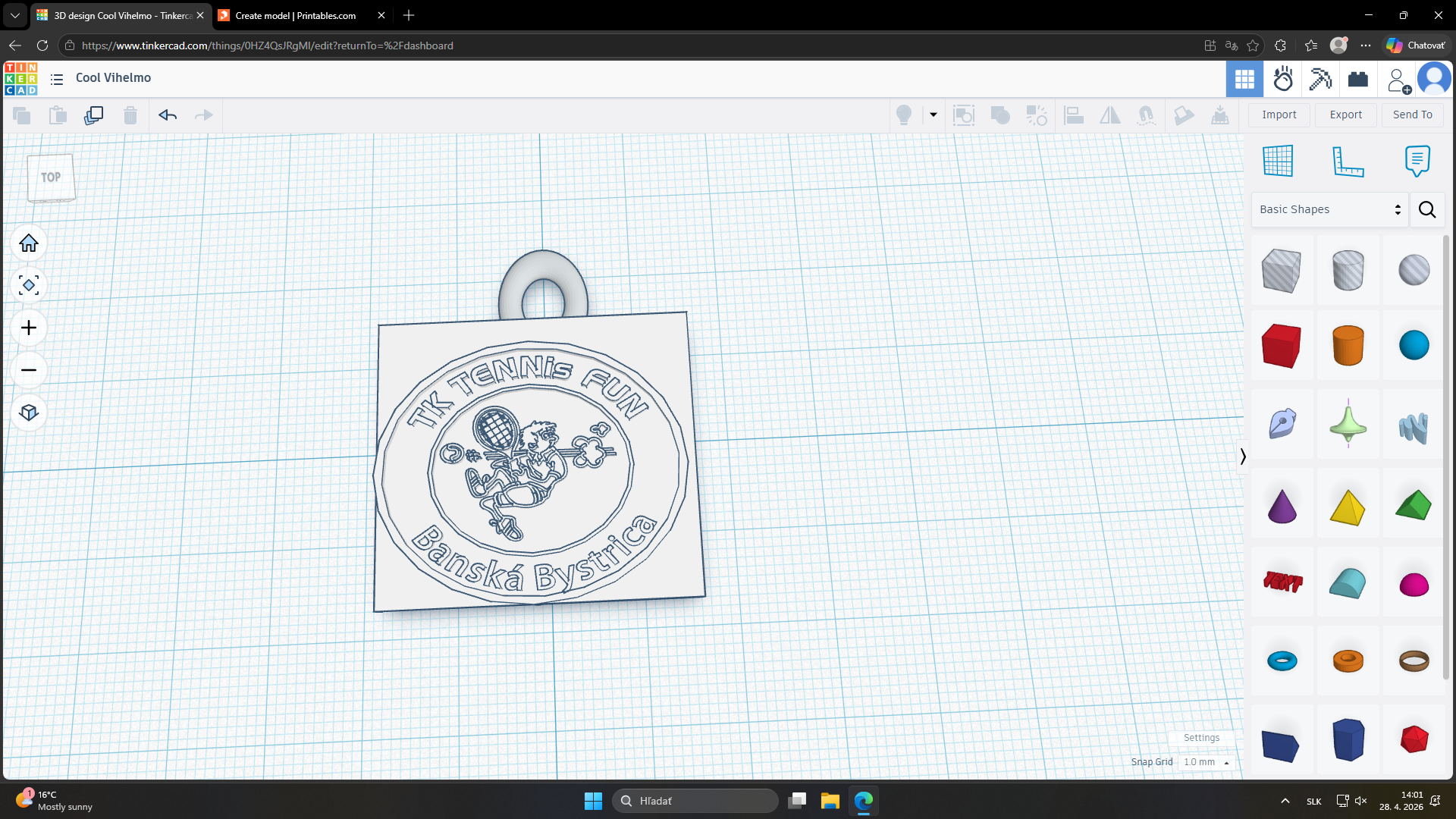The image size is (1456, 819).
Task: Open the visibility options dropdown arrow
Action: 934,115
